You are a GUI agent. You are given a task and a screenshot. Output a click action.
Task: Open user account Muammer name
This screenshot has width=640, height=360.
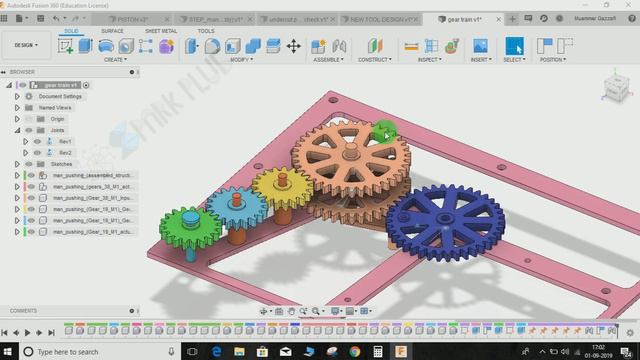click(x=595, y=18)
